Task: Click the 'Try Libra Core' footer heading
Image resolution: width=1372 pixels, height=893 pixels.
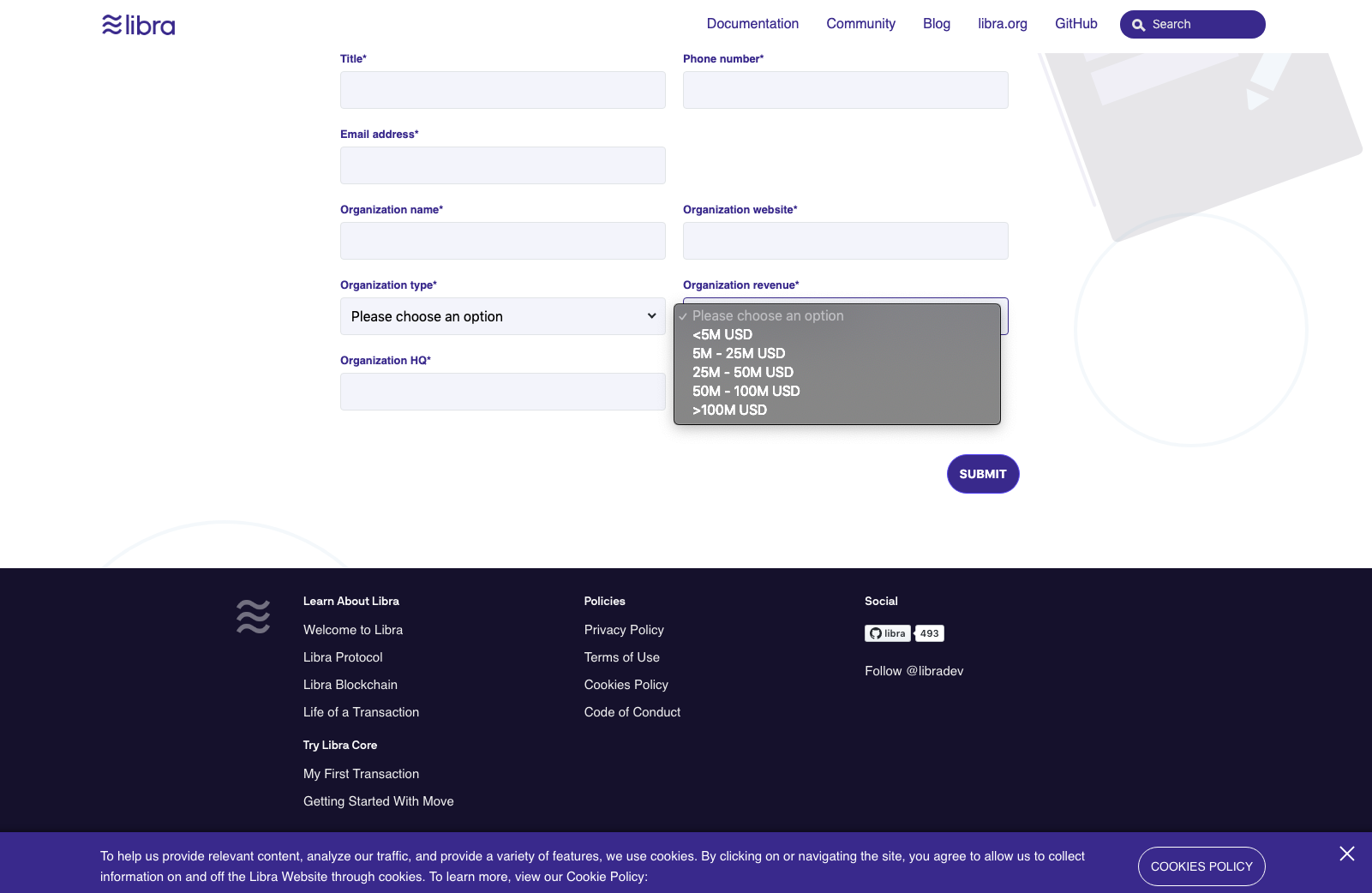Action: pyautogui.click(x=340, y=745)
